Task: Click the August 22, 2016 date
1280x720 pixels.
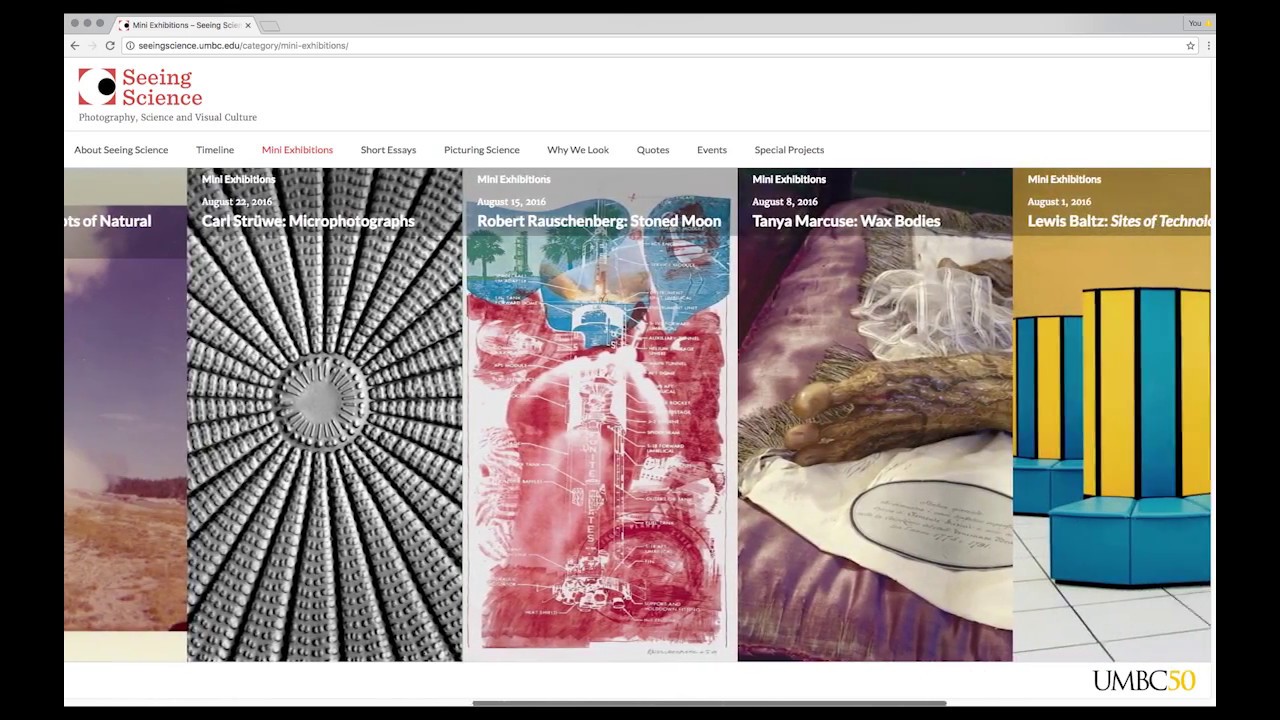Action: [x=236, y=202]
